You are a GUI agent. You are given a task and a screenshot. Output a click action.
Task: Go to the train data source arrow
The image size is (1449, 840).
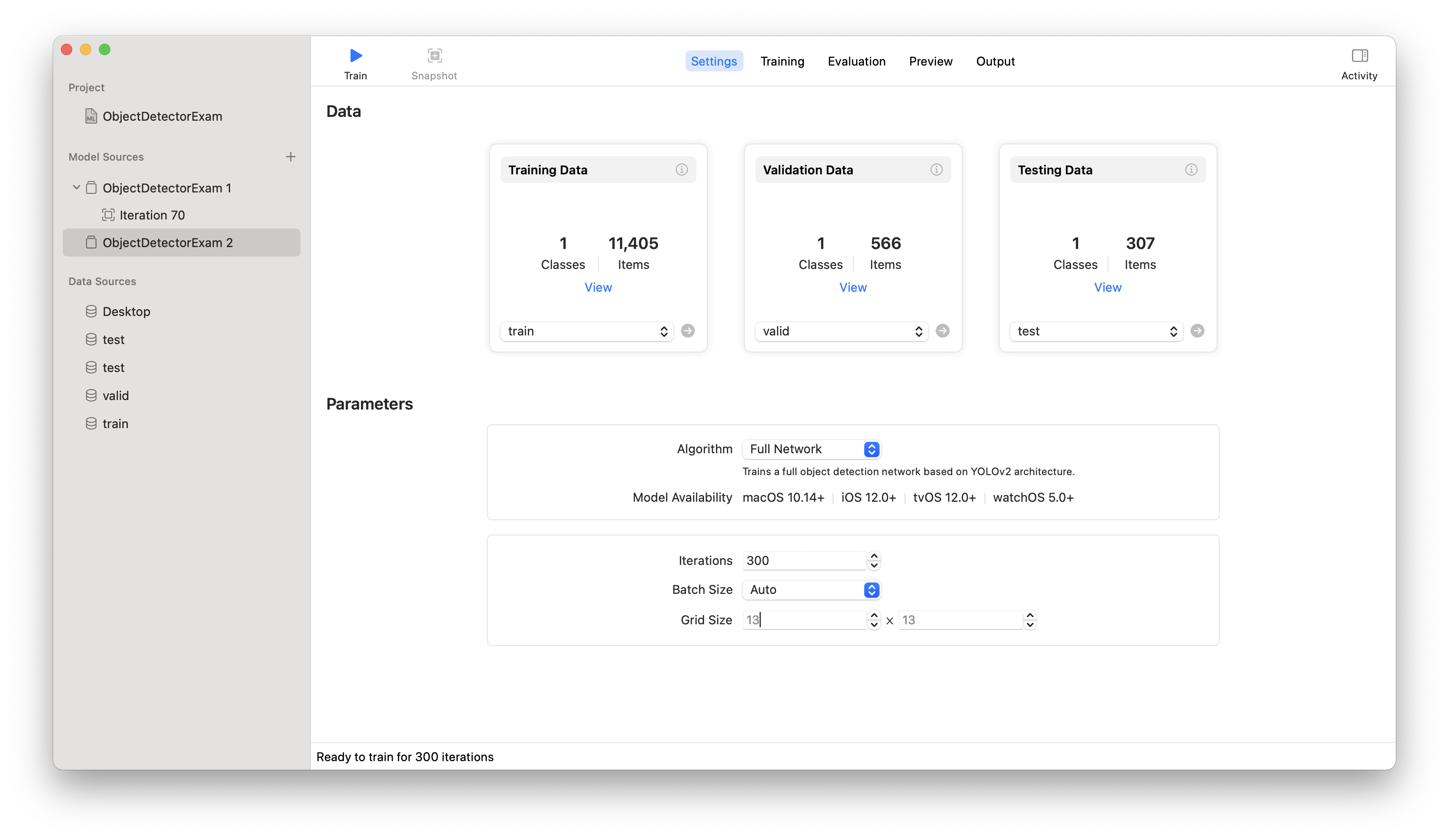(x=688, y=331)
